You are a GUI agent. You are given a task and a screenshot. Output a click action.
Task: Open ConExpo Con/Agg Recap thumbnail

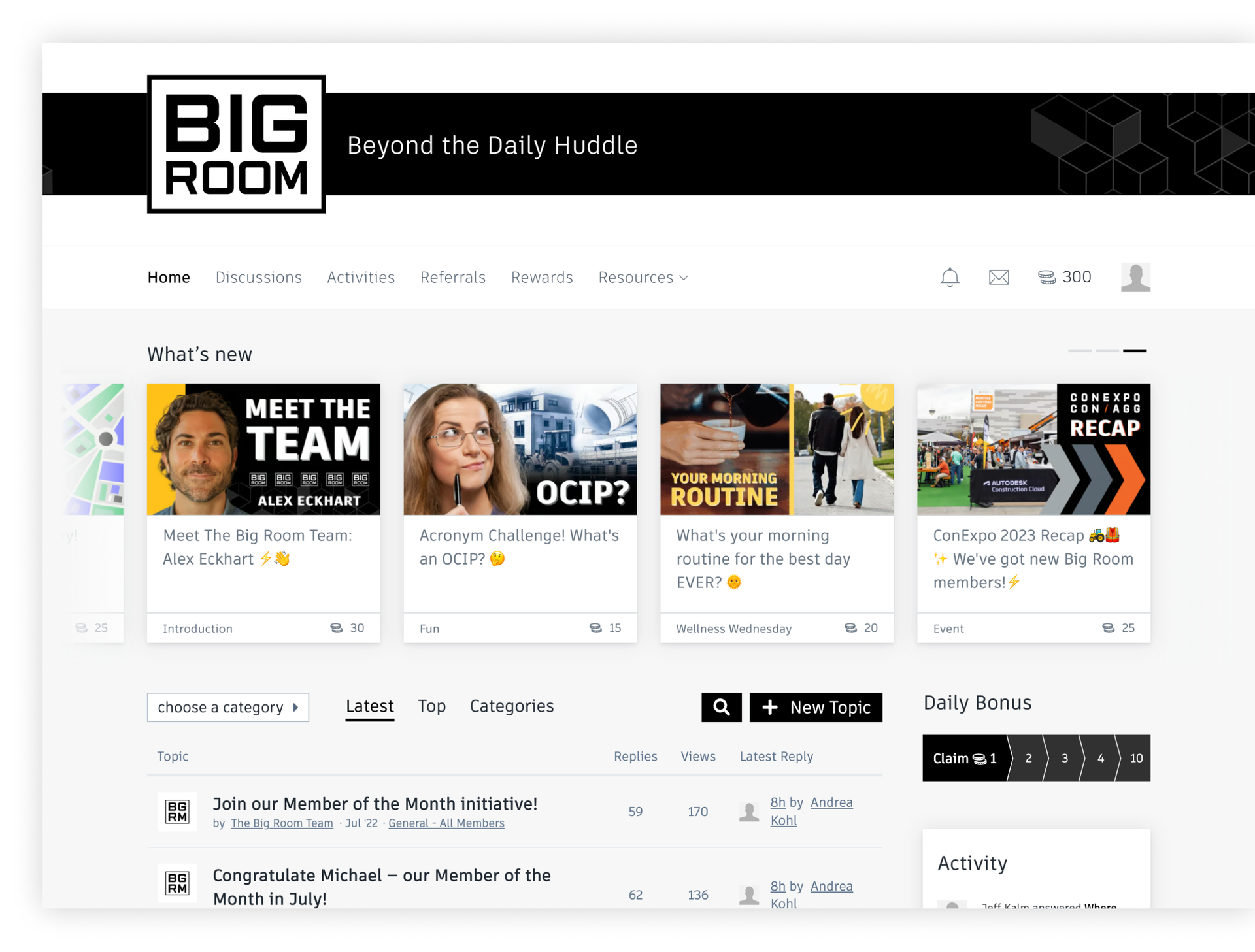1034,449
